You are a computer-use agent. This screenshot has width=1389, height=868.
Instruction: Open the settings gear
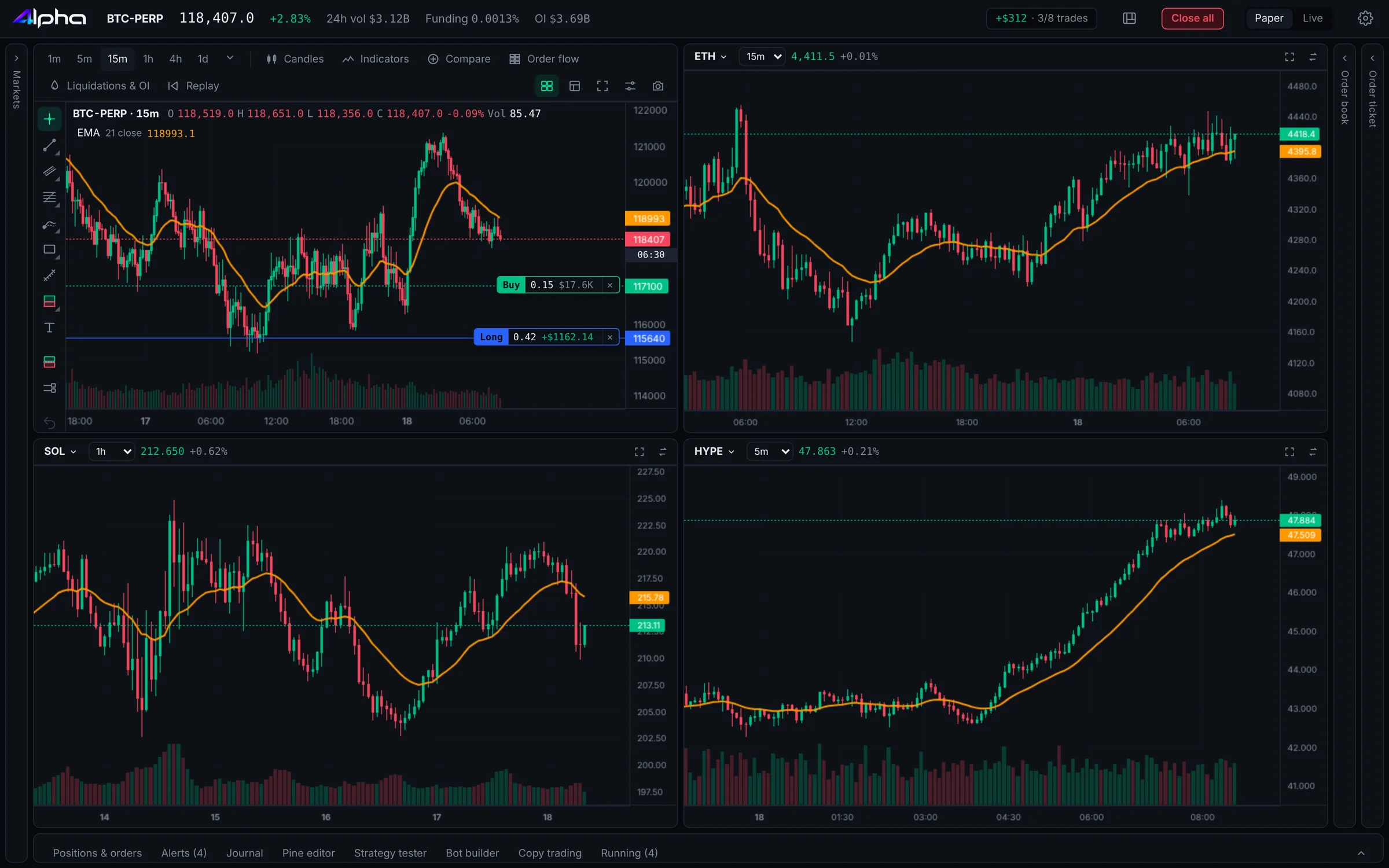click(1365, 19)
